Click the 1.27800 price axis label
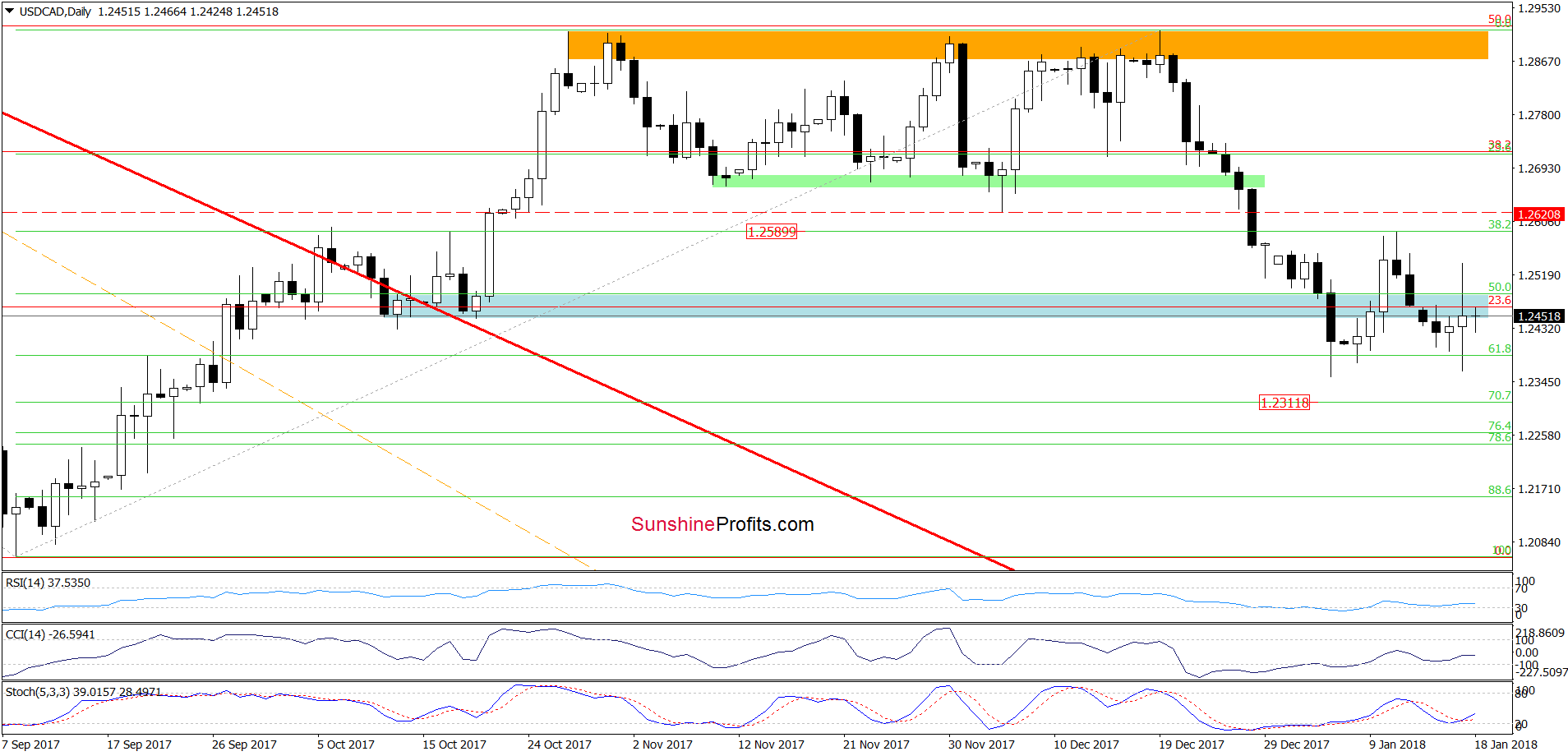 coord(1538,115)
